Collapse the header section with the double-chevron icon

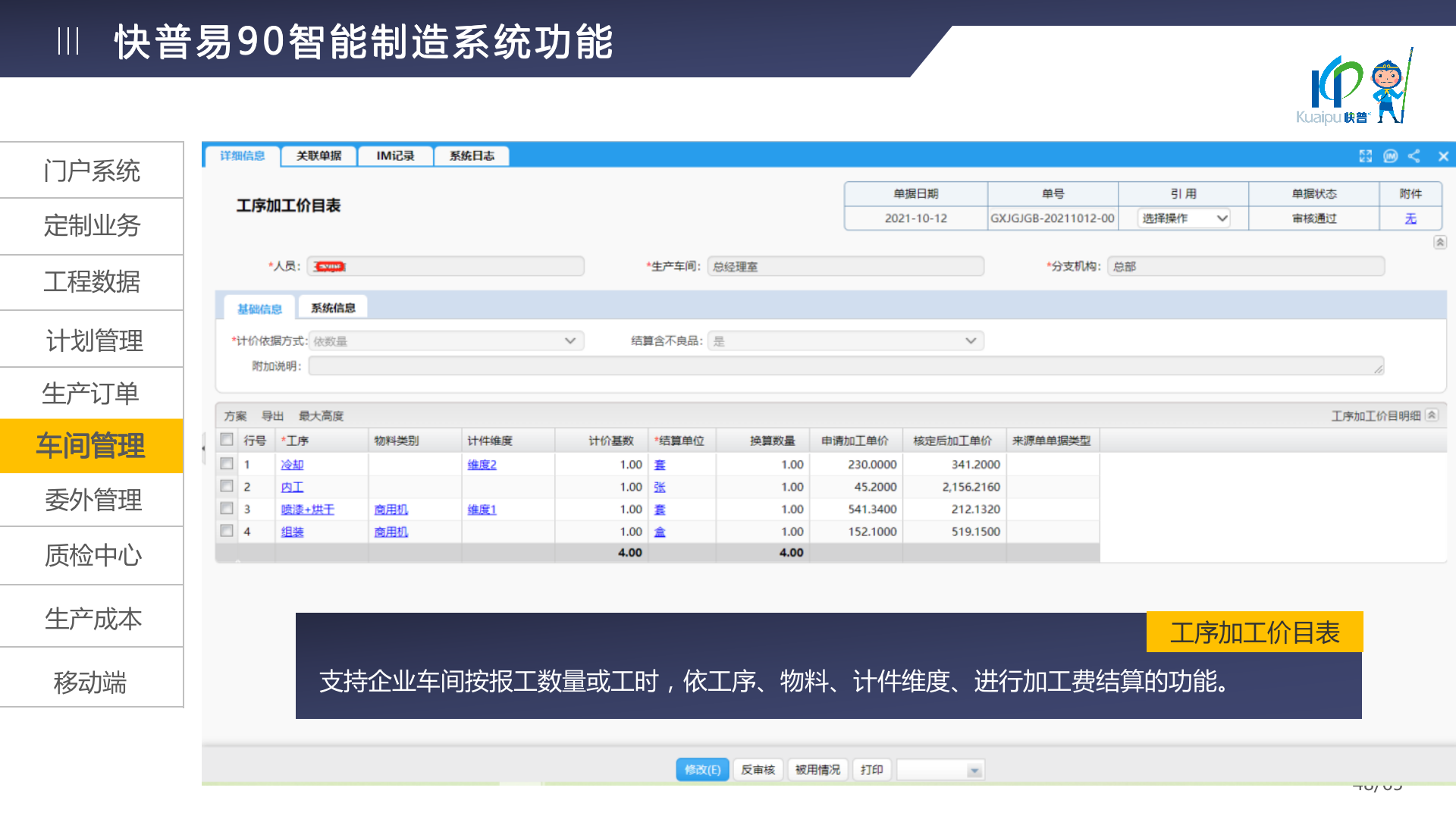coord(1439,242)
